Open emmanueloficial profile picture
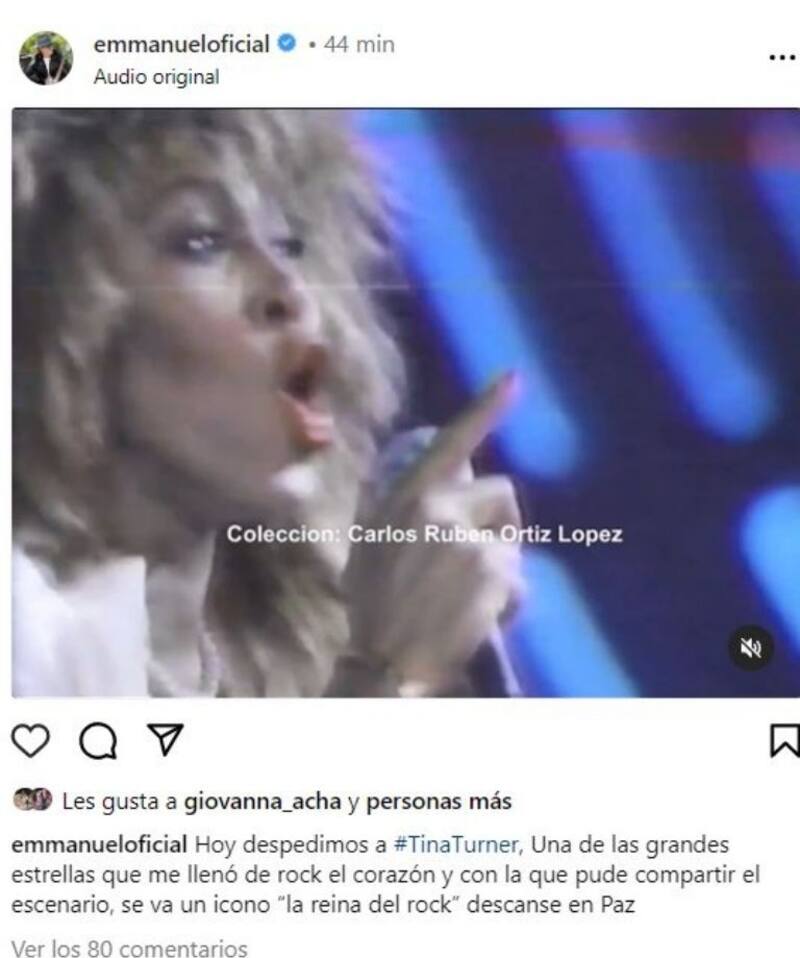The image size is (800, 958). (x=46, y=58)
